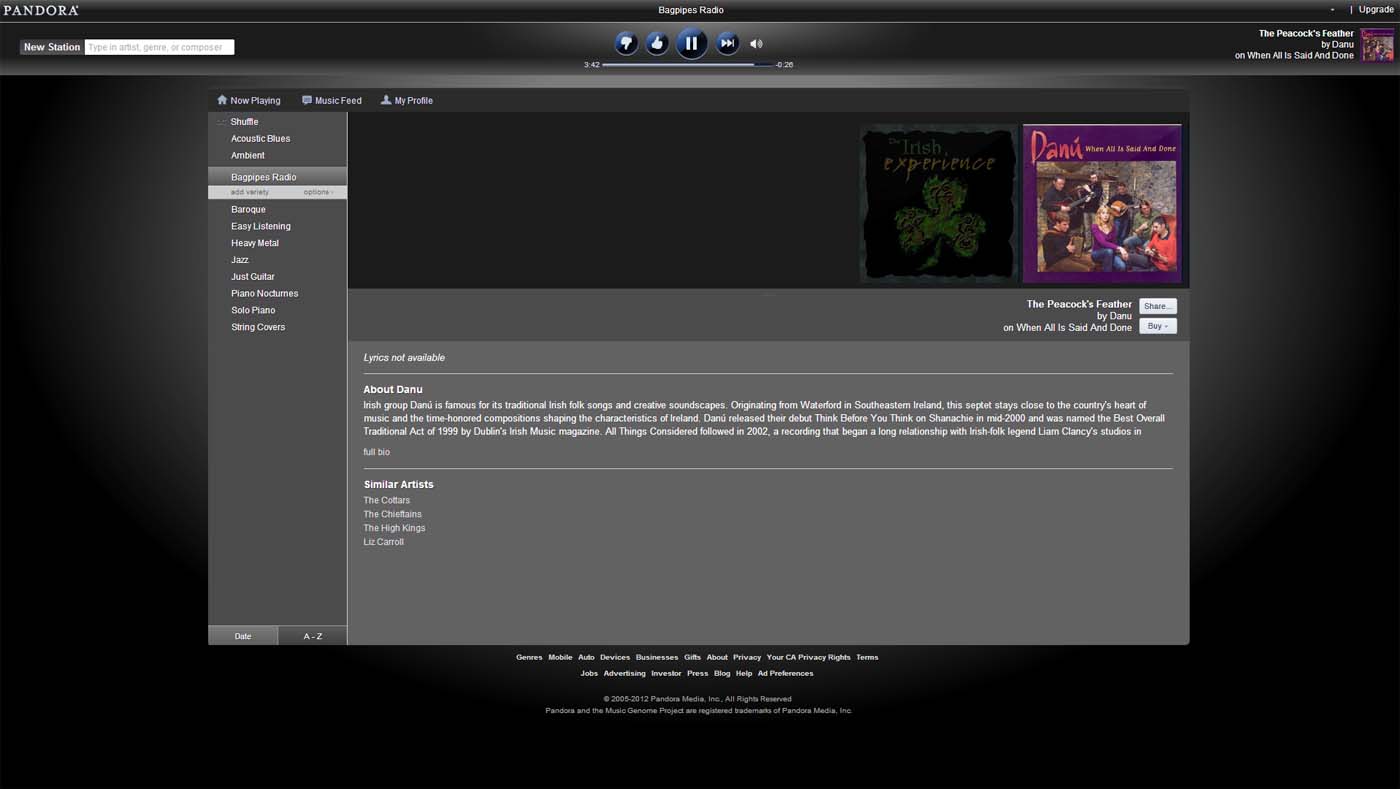
Task: Thumbs up the current song
Action: pyautogui.click(x=657, y=43)
